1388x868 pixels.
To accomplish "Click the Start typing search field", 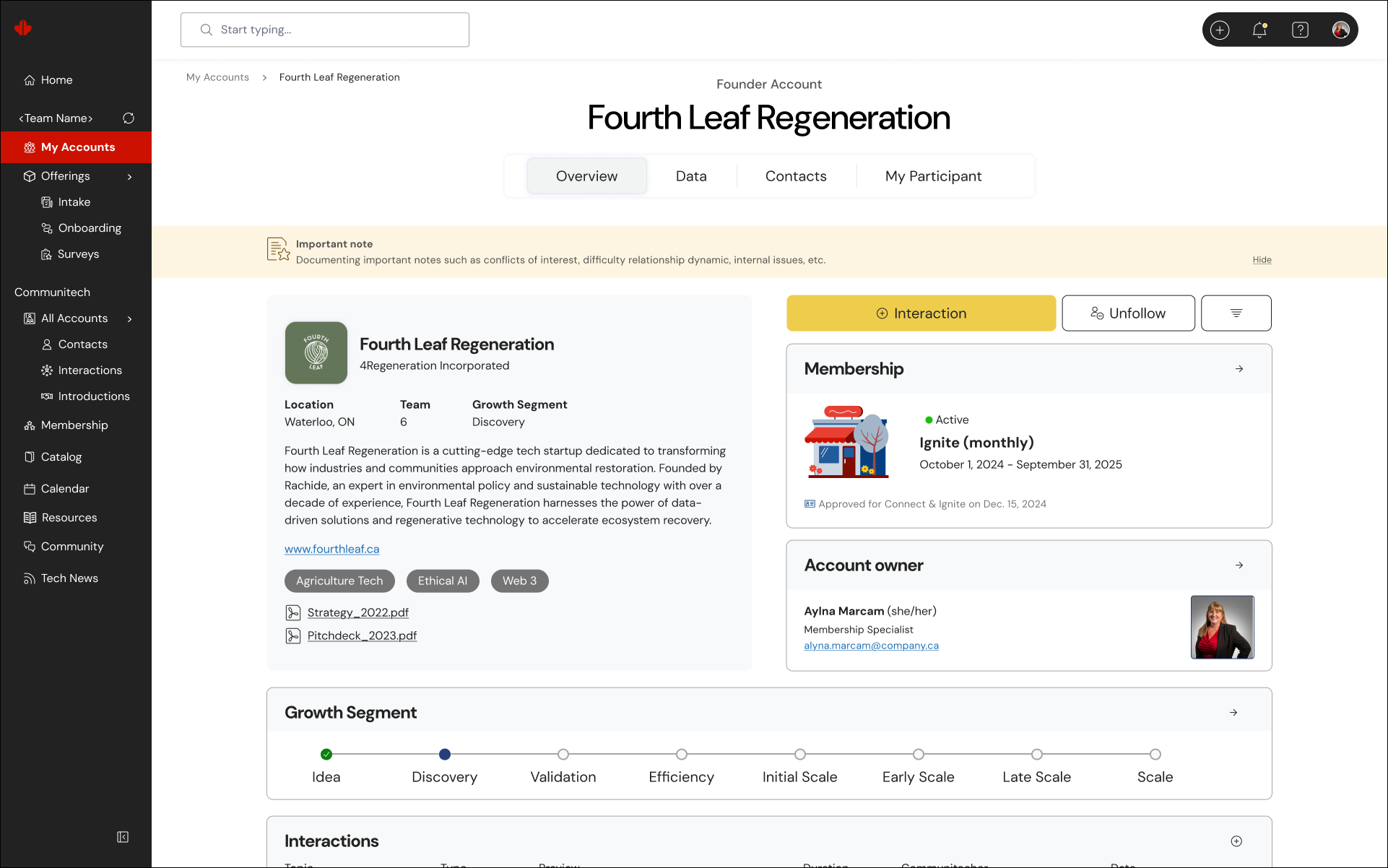I will 325,30.
